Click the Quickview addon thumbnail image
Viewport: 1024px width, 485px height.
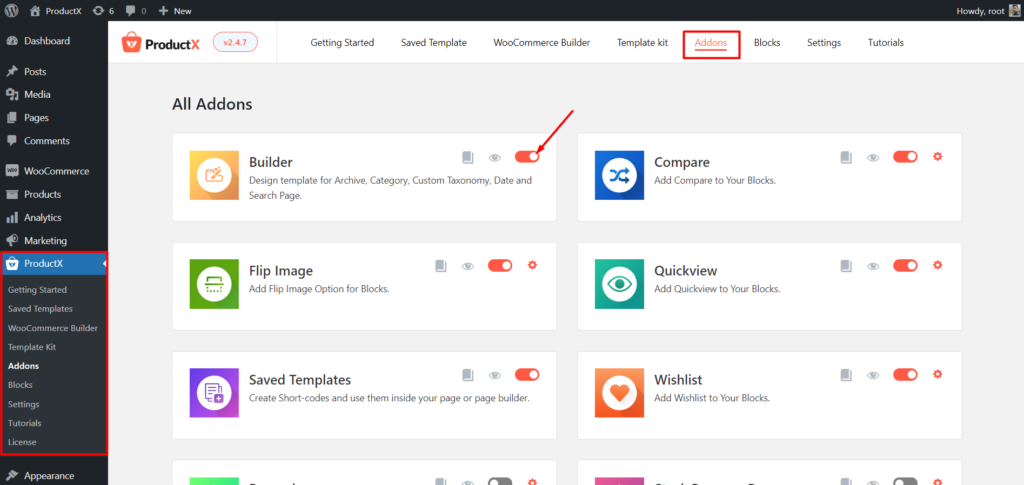[x=619, y=284]
